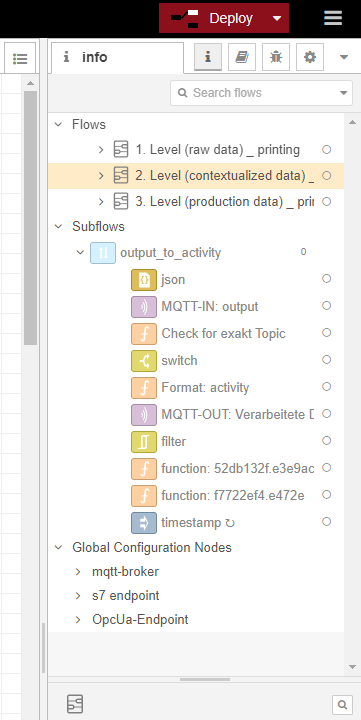Select the 3. Level production data flow icon
Screen dimensions: 361x720
tap(121, 202)
